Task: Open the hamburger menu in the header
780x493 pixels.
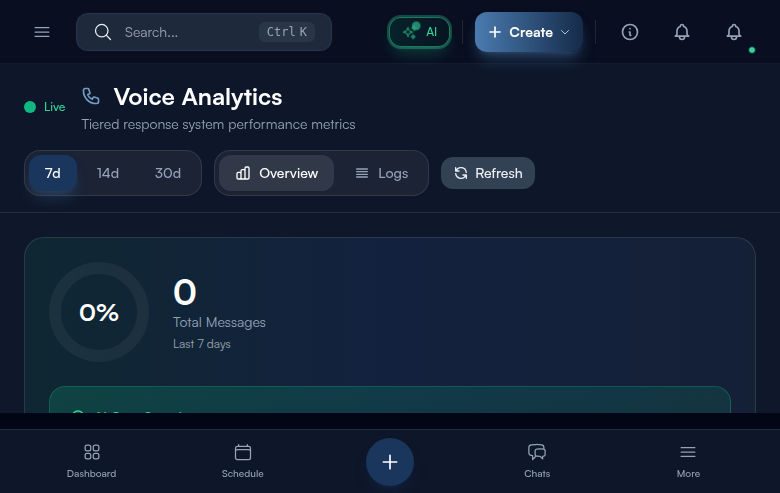Action: [42, 32]
